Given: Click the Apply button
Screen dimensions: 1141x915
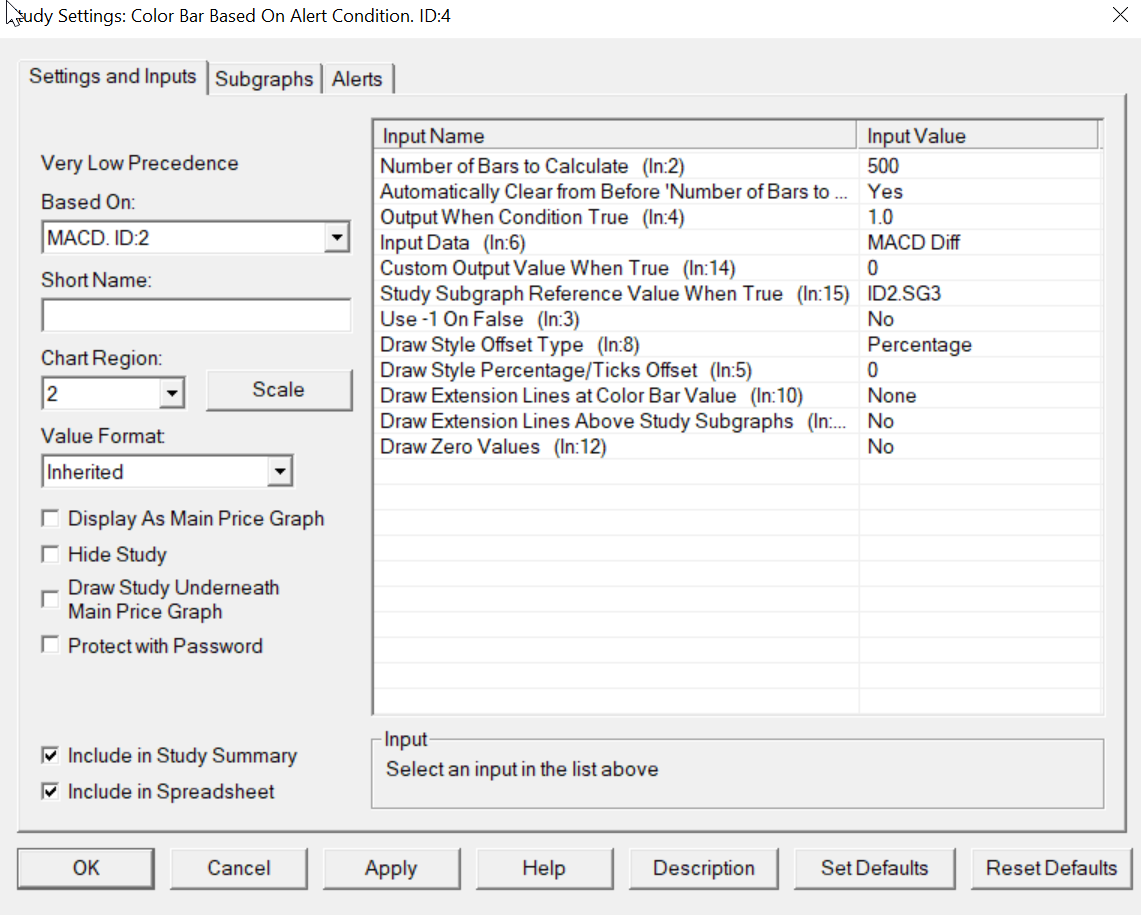Looking at the screenshot, I should pos(391,868).
